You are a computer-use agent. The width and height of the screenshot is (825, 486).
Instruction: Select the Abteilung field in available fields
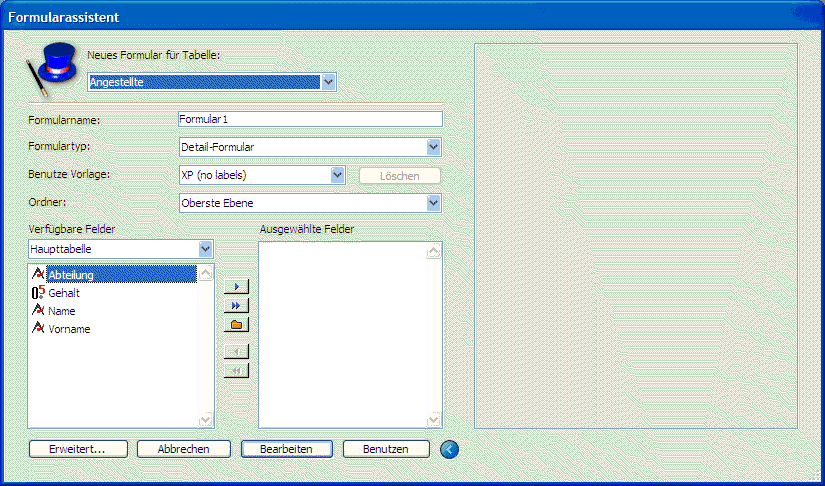[70, 275]
